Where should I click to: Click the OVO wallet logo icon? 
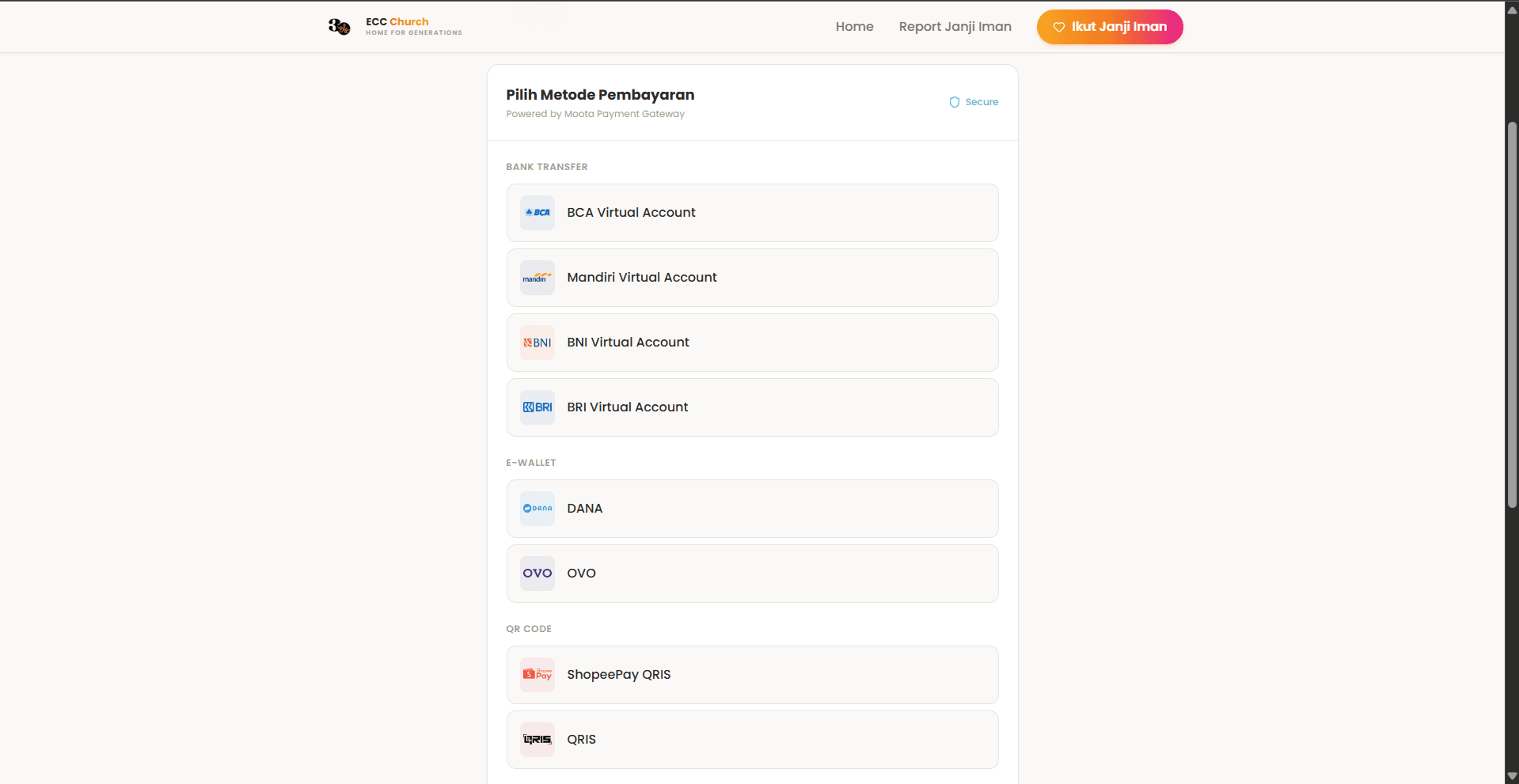click(x=537, y=574)
